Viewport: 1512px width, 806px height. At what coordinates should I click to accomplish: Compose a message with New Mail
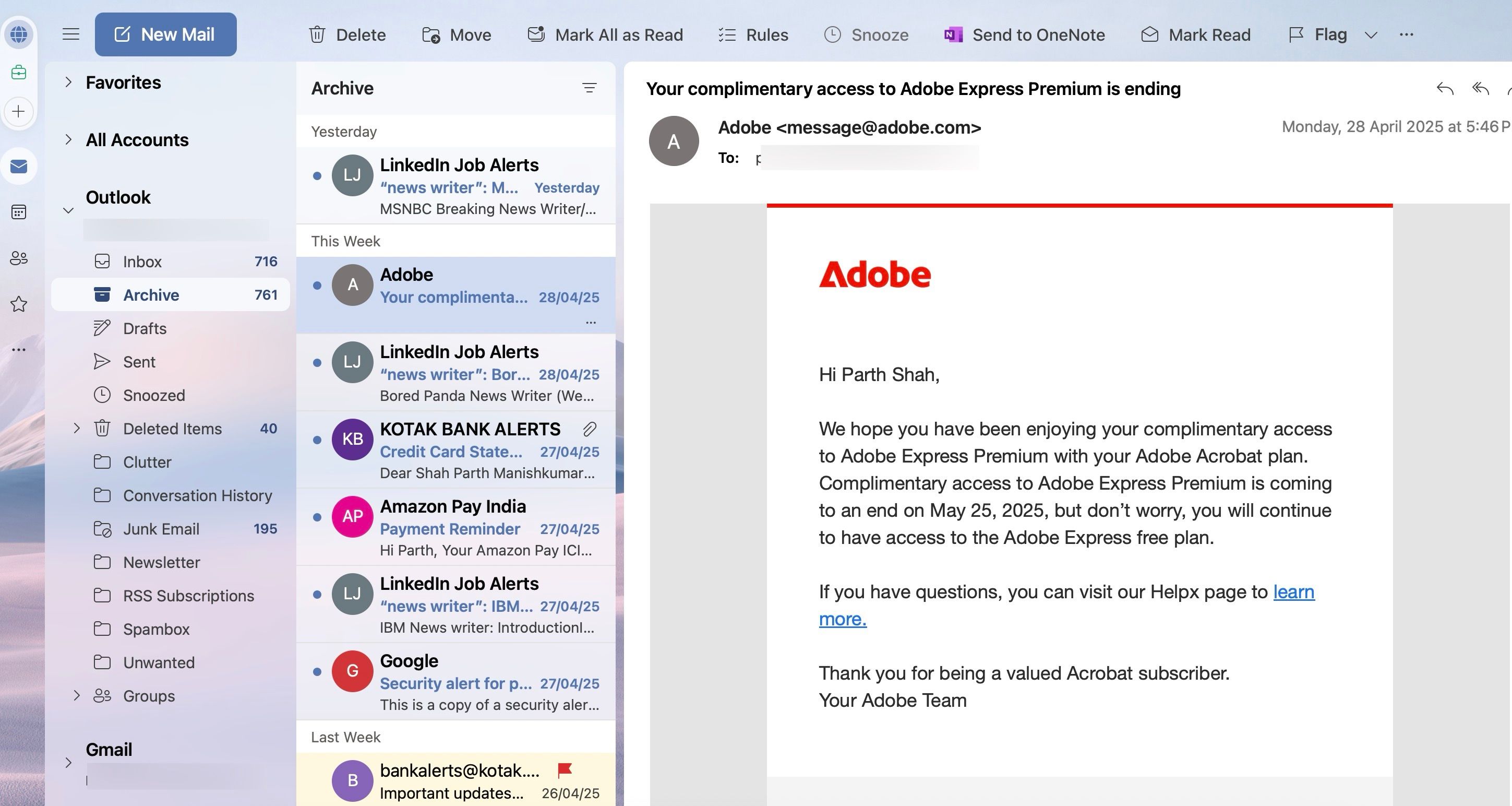(165, 34)
